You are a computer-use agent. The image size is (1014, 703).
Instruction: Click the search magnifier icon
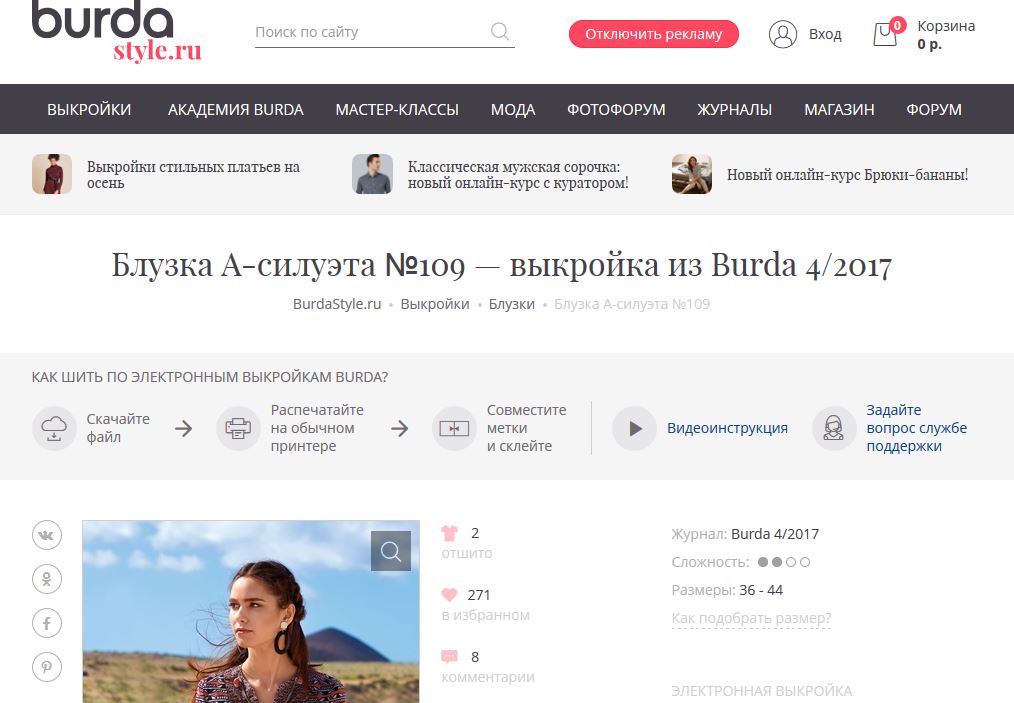[500, 32]
